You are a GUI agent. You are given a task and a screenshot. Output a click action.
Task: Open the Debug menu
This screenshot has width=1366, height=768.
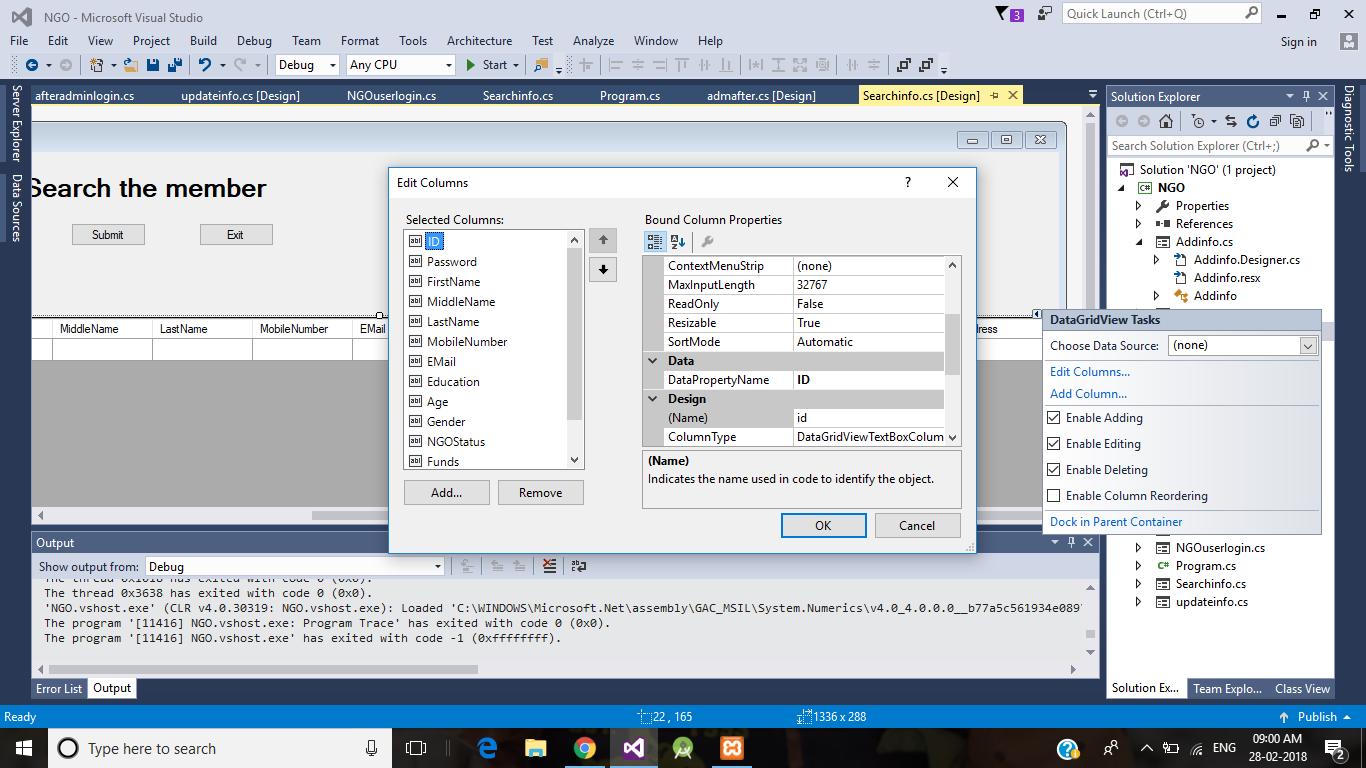tap(254, 41)
